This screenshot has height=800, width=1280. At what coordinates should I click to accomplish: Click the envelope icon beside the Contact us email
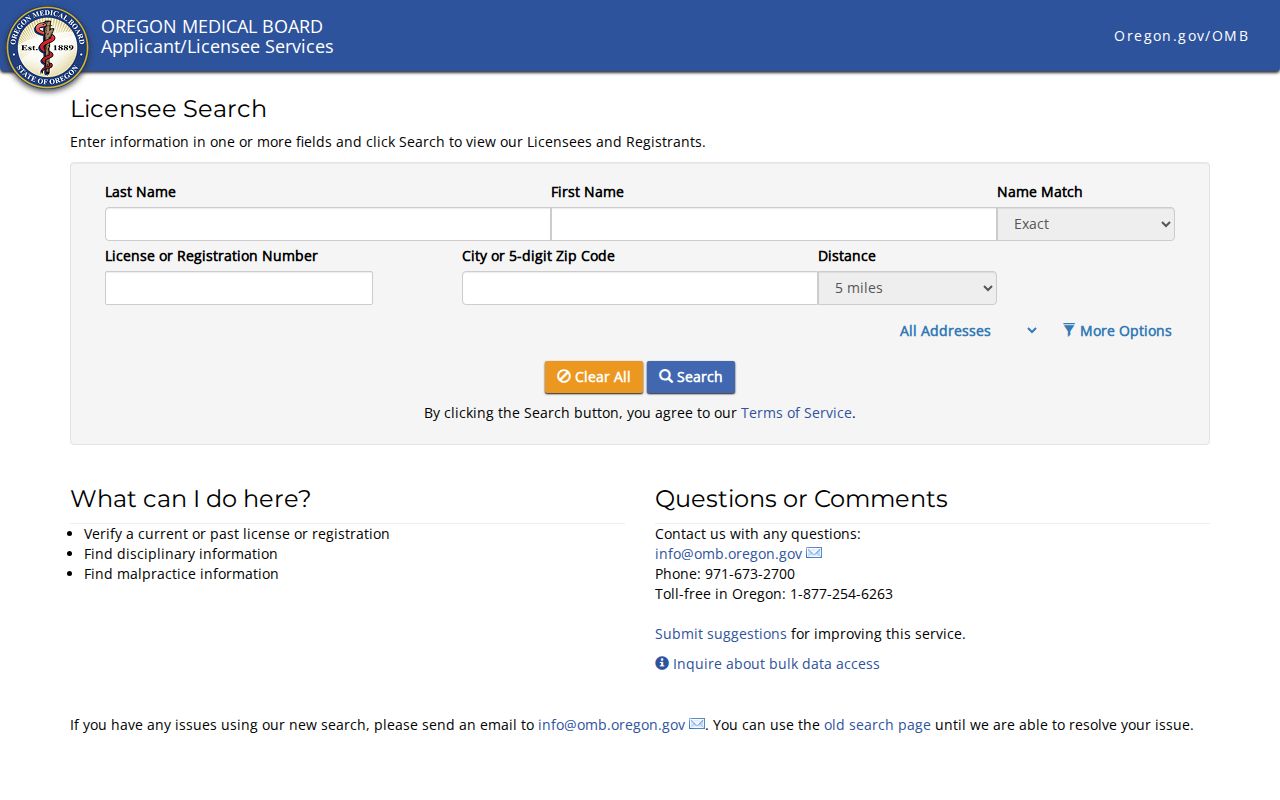tap(814, 553)
